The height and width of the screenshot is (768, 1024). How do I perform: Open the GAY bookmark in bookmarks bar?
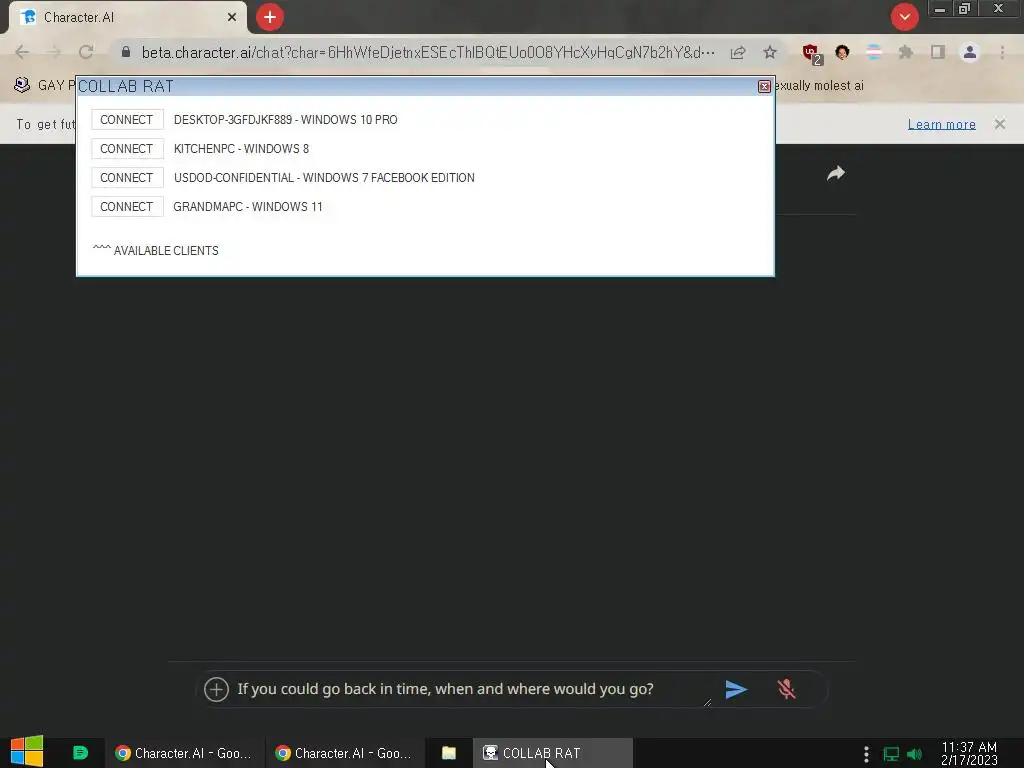point(43,86)
